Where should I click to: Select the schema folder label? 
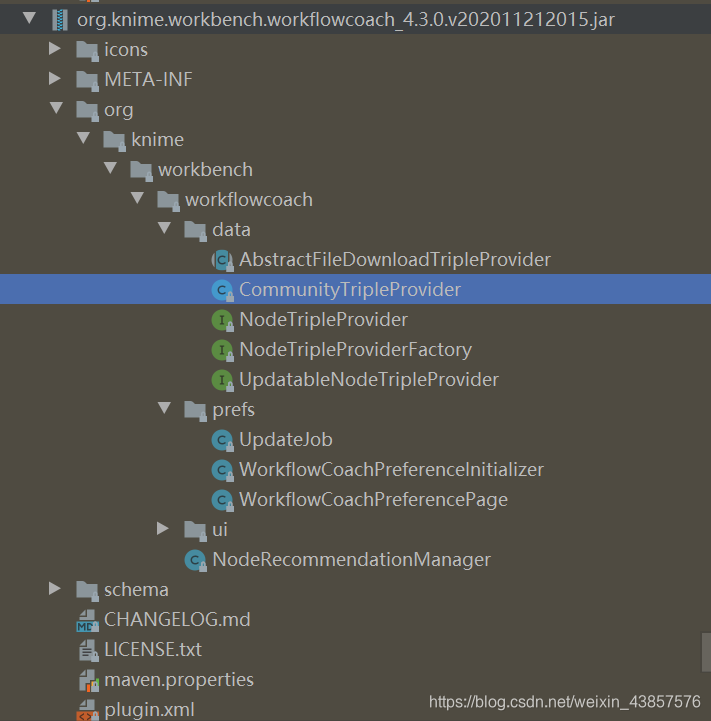coord(136,589)
